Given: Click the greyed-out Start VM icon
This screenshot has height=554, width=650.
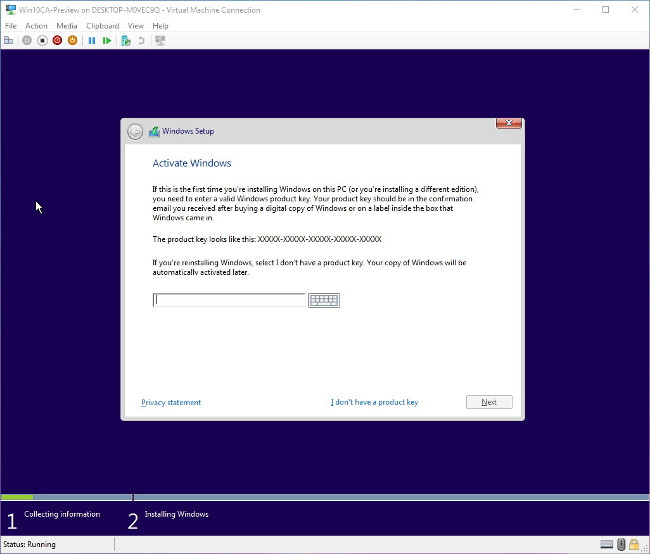Looking at the screenshot, I should [x=27, y=41].
